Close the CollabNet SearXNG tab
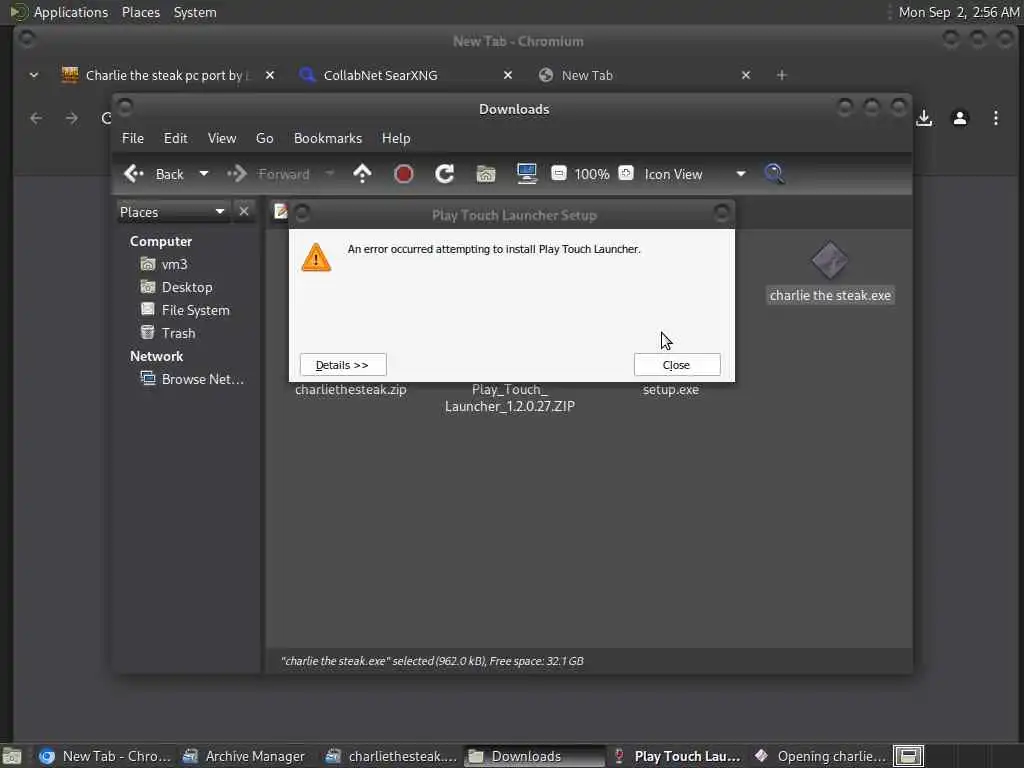This screenshot has height=768, width=1024. (x=508, y=75)
